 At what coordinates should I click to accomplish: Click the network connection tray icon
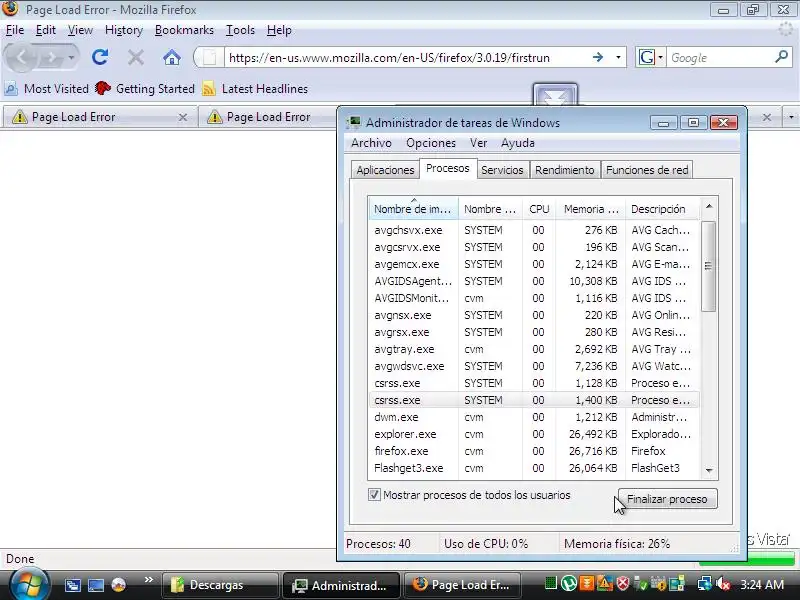pyautogui.click(x=705, y=584)
